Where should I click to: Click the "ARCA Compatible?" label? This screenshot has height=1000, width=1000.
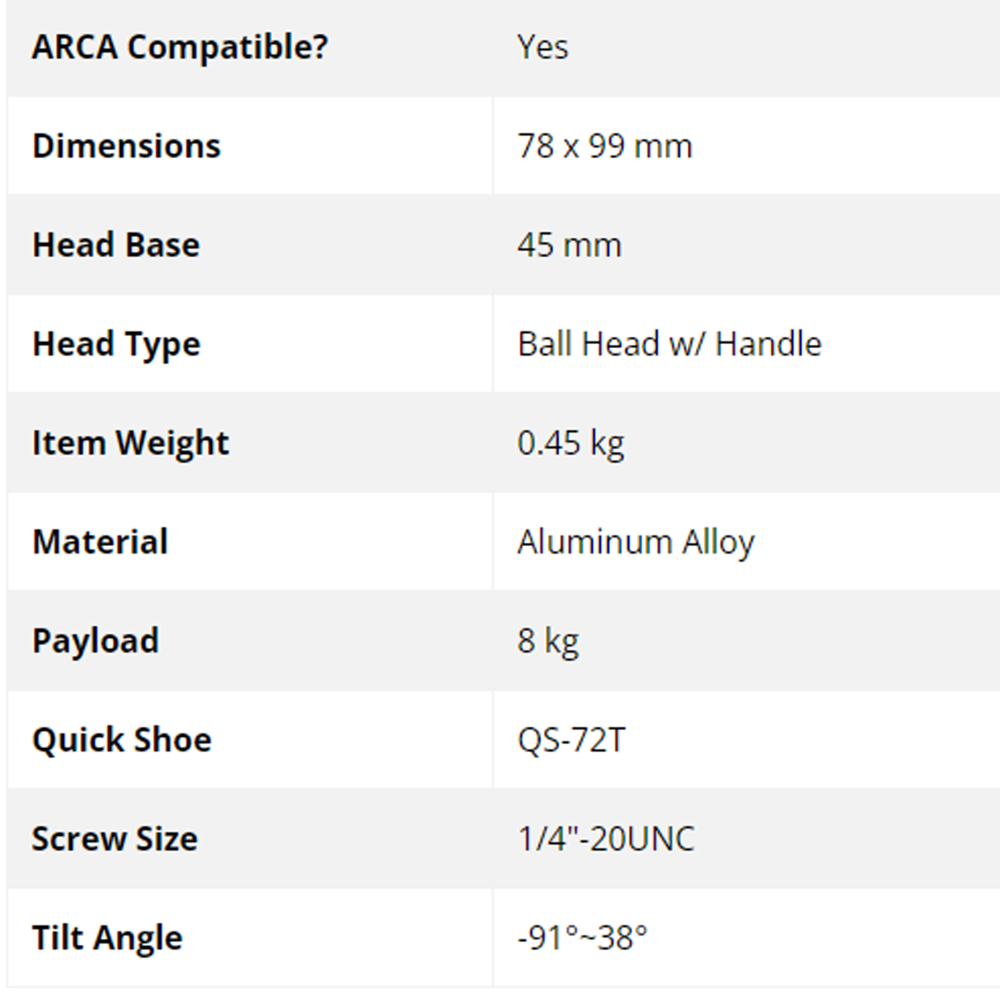(x=180, y=47)
